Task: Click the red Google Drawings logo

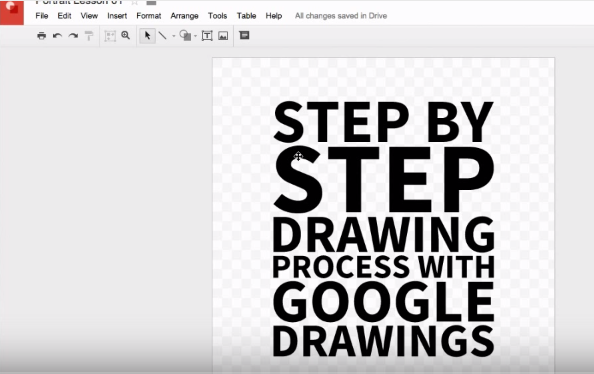Action: coord(12,13)
